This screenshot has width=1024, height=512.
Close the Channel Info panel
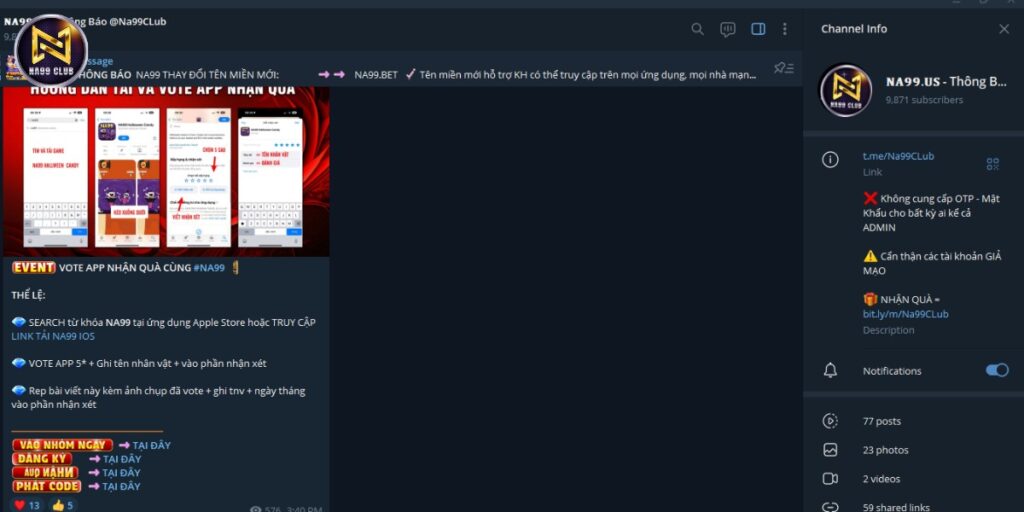(1004, 29)
